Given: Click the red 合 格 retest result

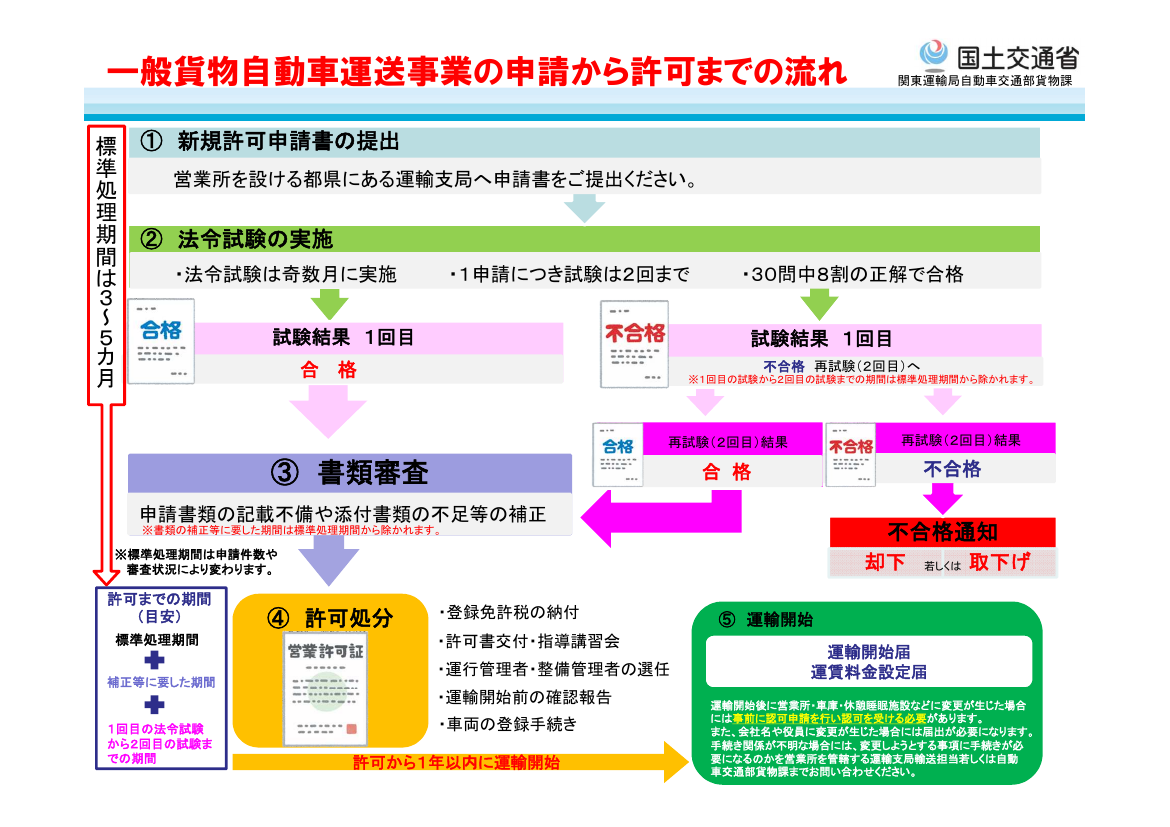Looking at the screenshot, I should point(727,472).
